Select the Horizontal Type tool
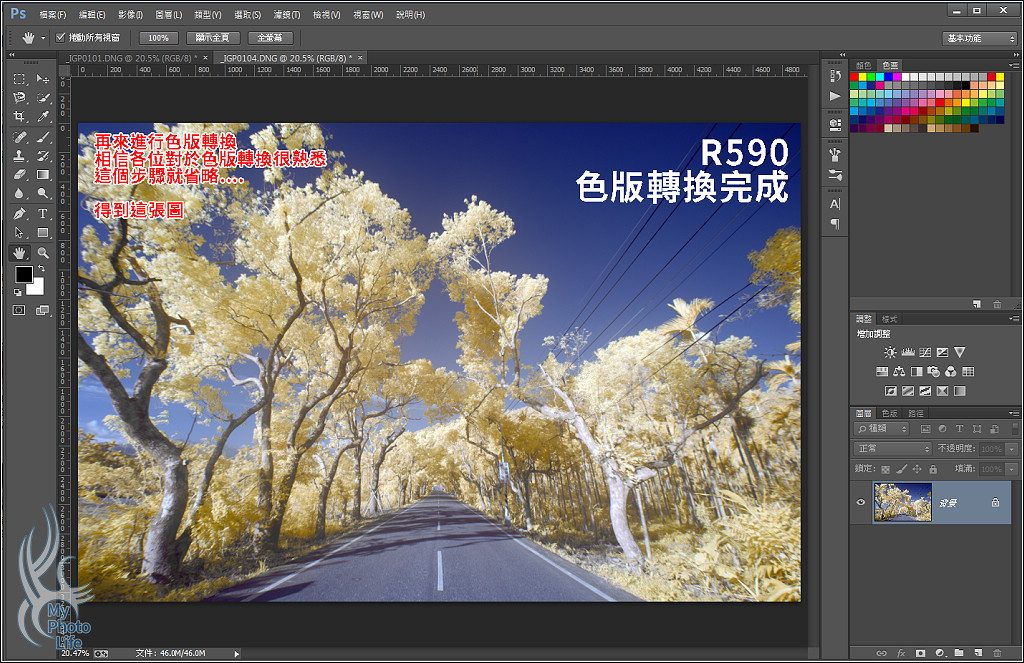Viewport: 1024px width, 663px height. coord(43,213)
